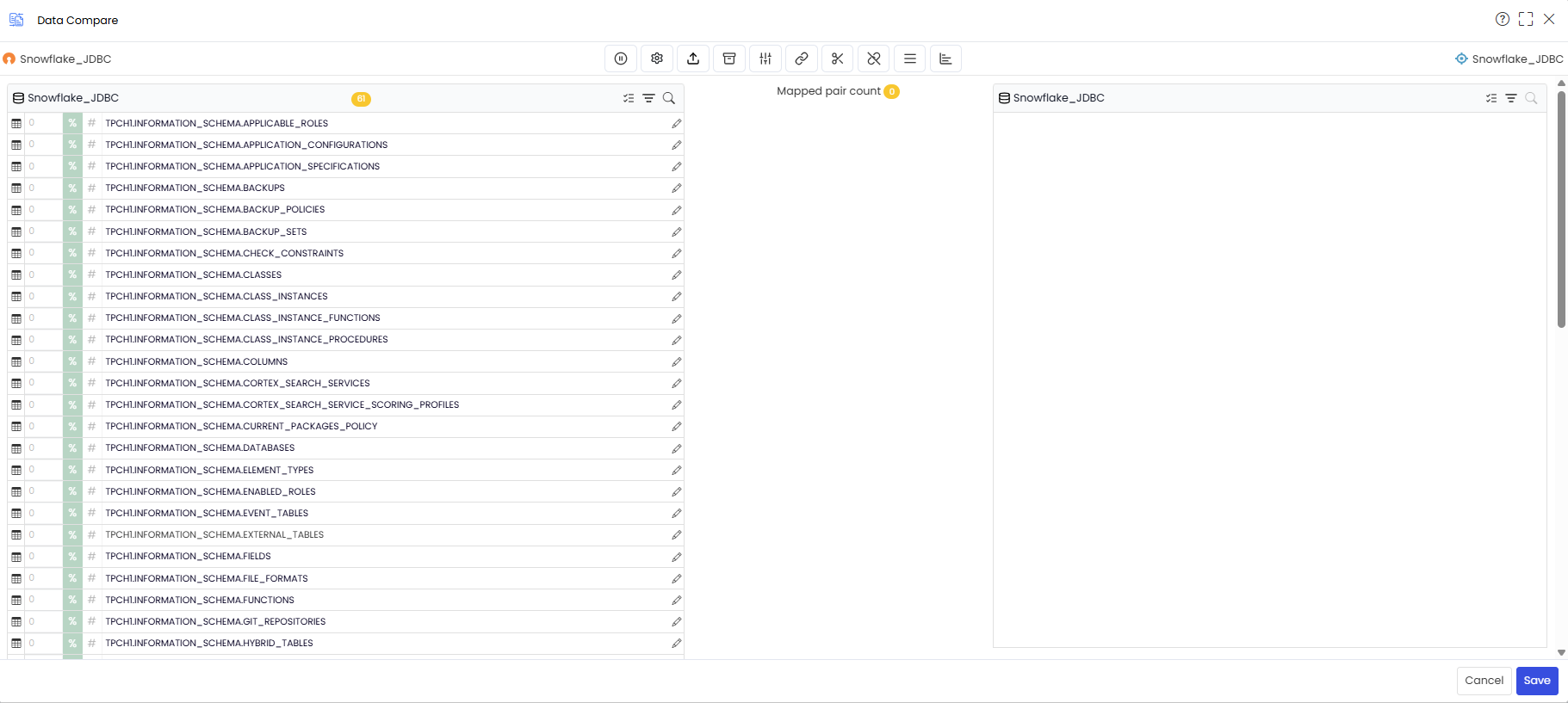Click the search icon in right Snowflake_JDBC panel

pyautogui.click(x=1531, y=98)
